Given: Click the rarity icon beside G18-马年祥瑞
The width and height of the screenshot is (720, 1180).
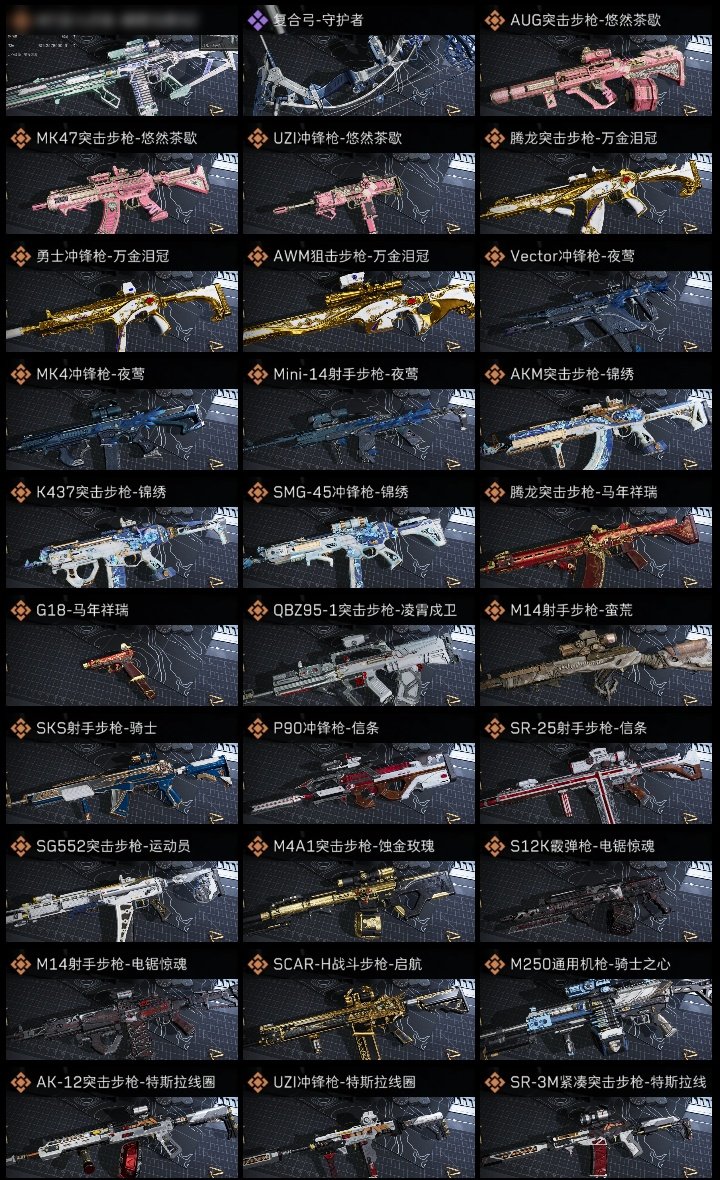Looking at the screenshot, I should click(20, 610).
